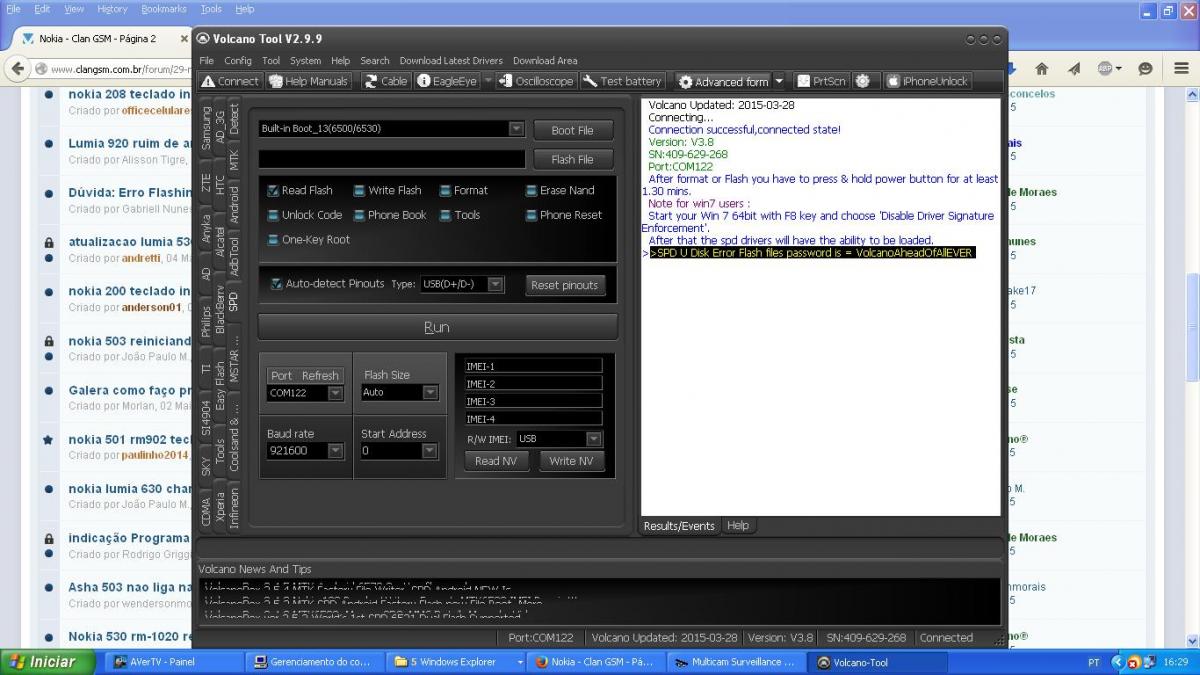Open the Oscilloscope tool
This screenshot has height=675, width=1200.
(537, 81)
